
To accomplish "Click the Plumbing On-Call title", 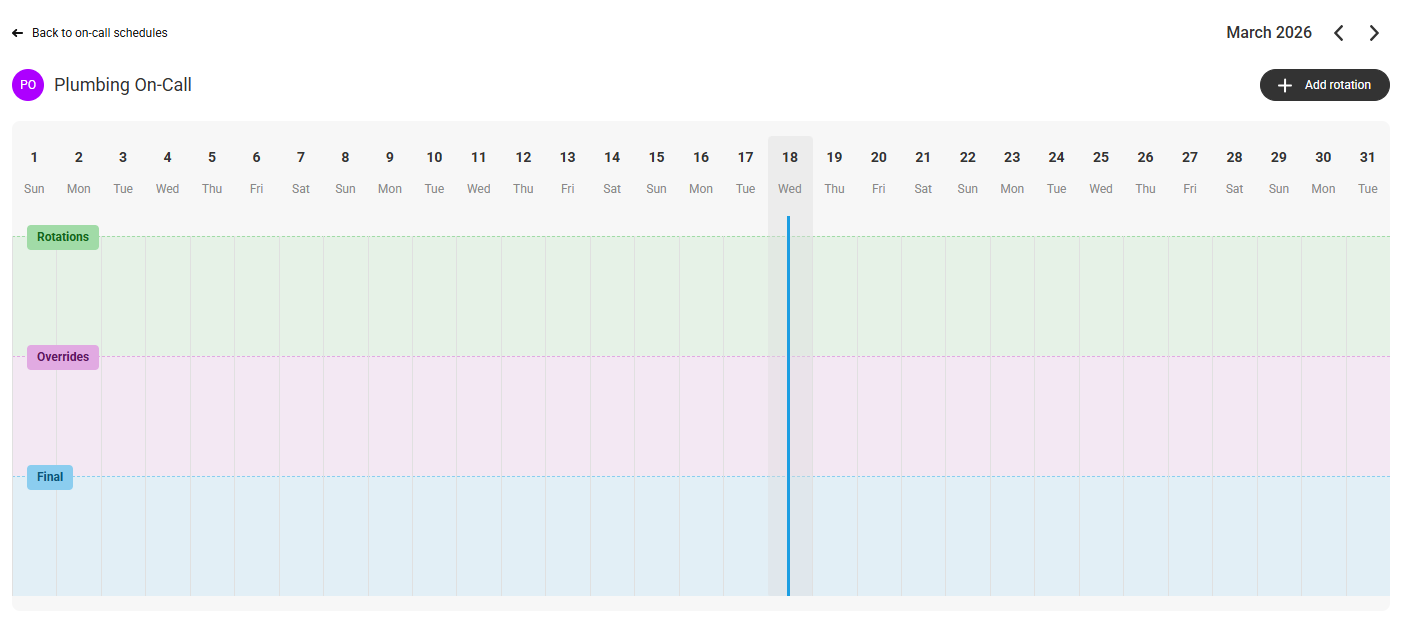I will point(123,85).
